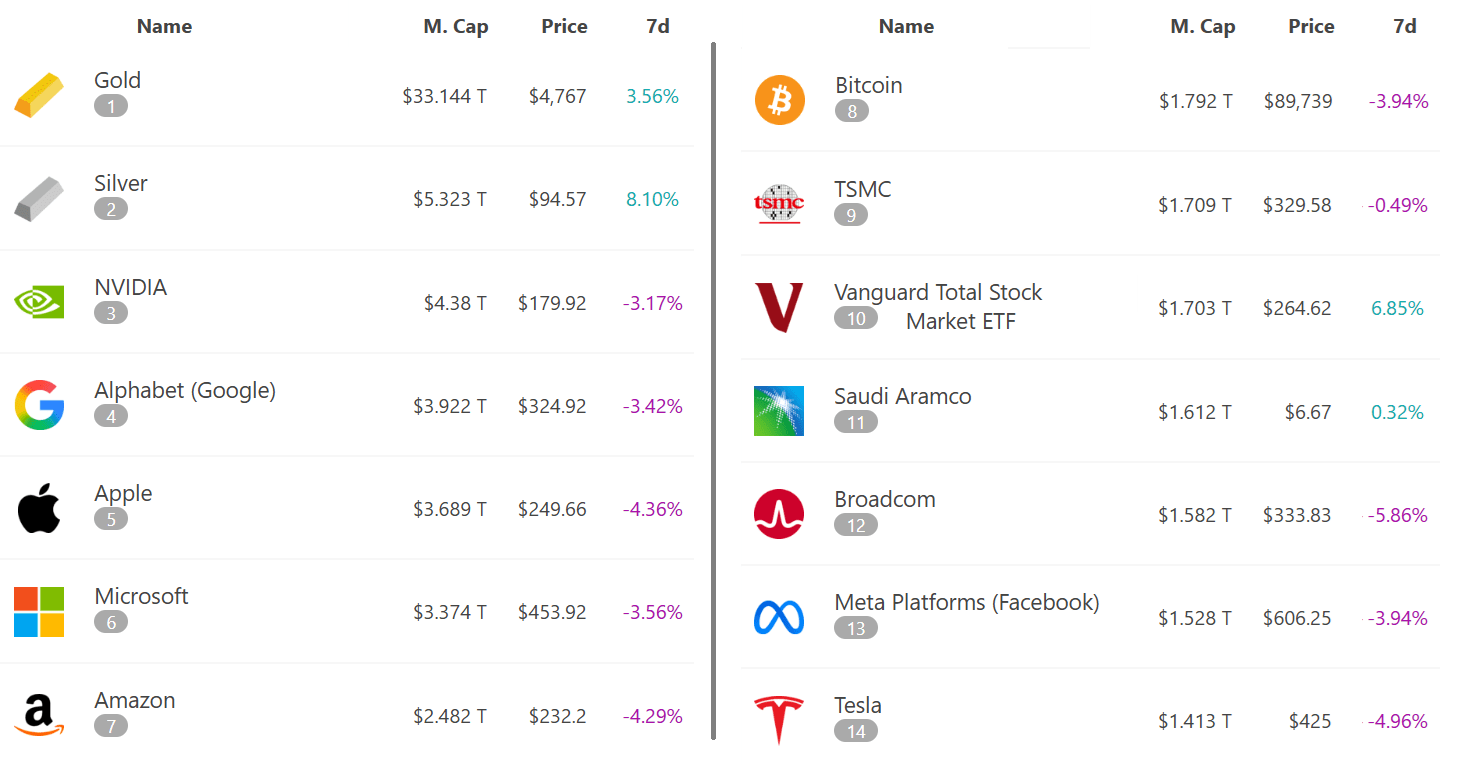
Task: Click the Meta Platforms logo
Action: coord(779,618)
